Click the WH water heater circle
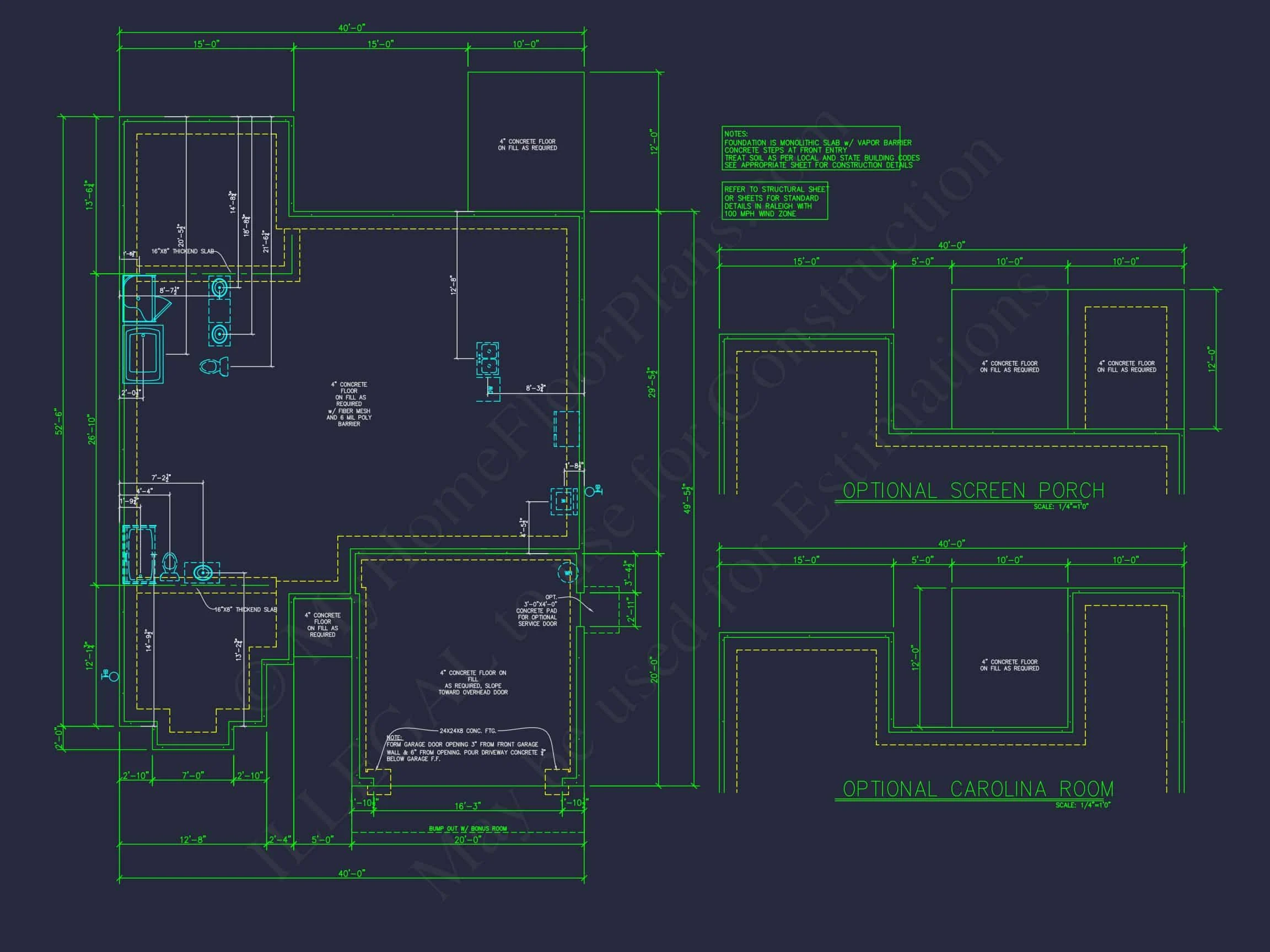The image size is (1270, 952). click(568, 572)
